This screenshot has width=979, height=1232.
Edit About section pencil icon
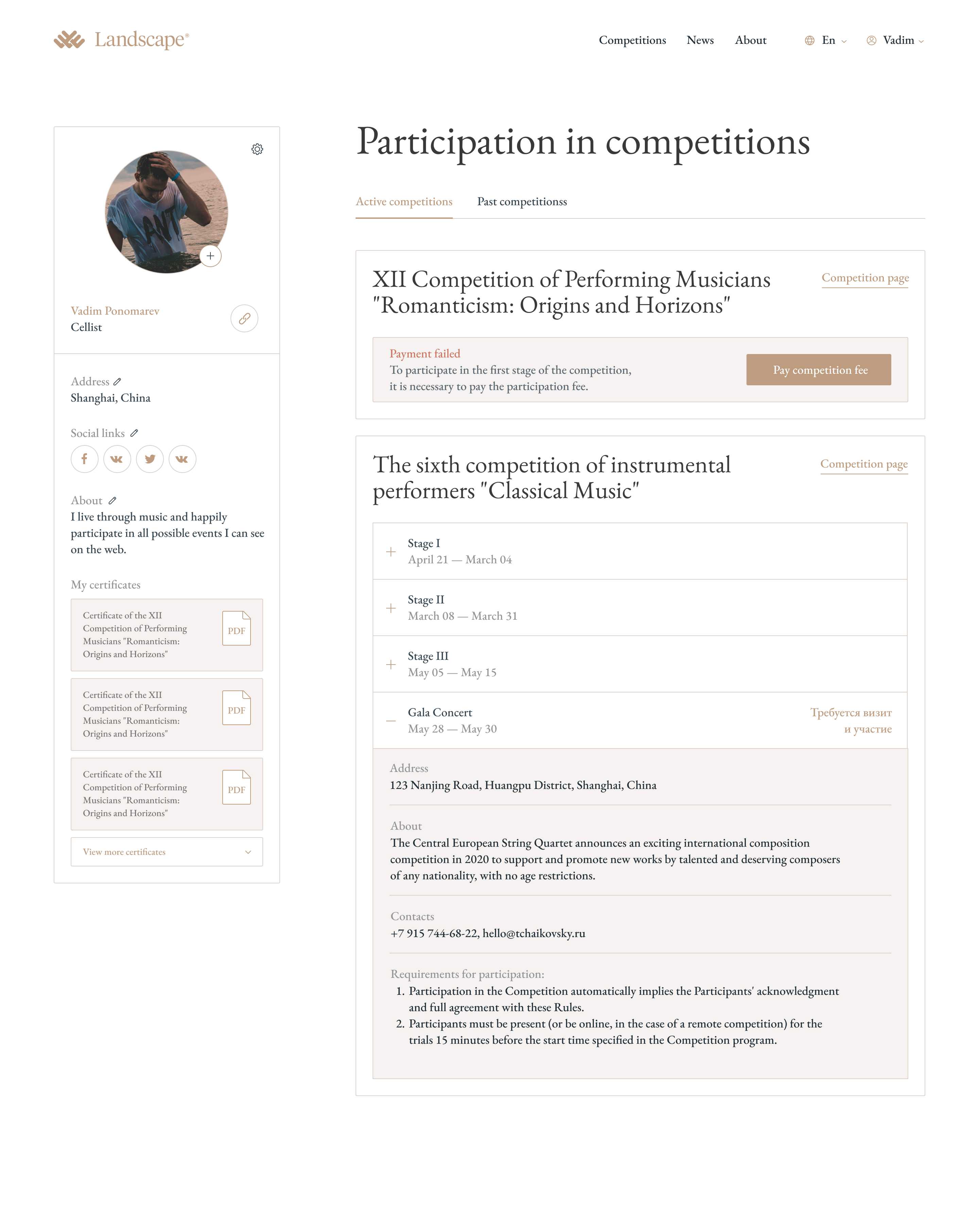click(113, 500)
